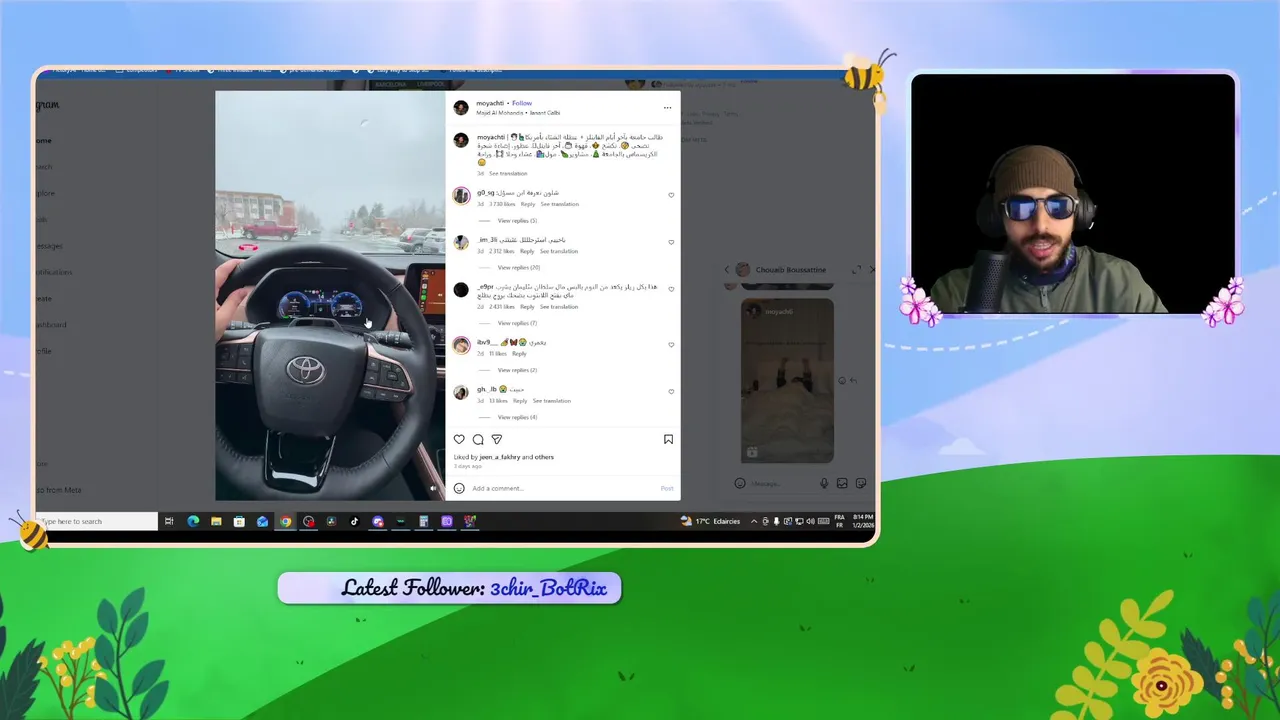Like the comment by gh._lb
The height and width of the screenshot is (720, 1280).
click(671, 392)
